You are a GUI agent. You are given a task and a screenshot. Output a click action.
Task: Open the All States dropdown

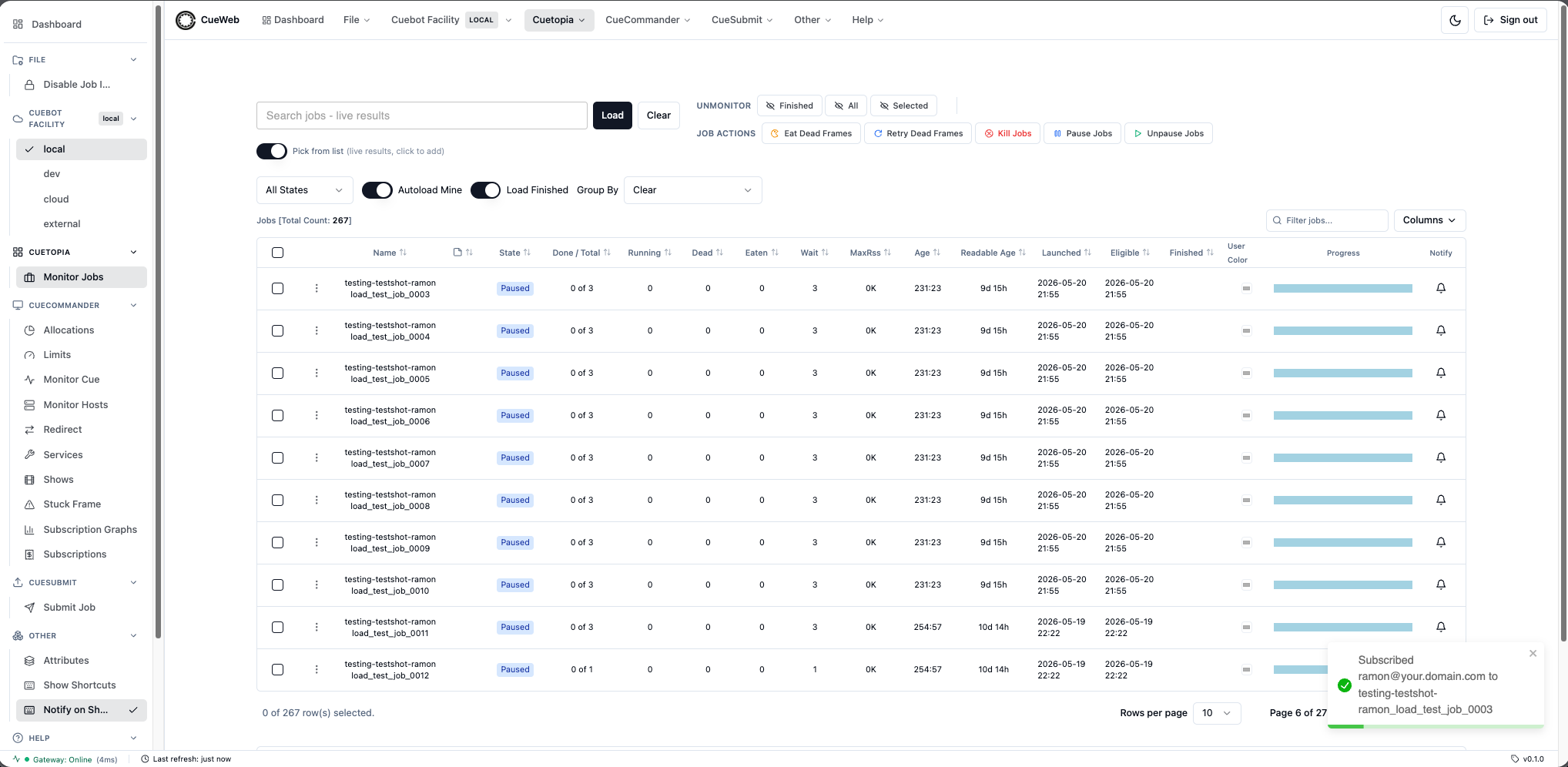305,190
